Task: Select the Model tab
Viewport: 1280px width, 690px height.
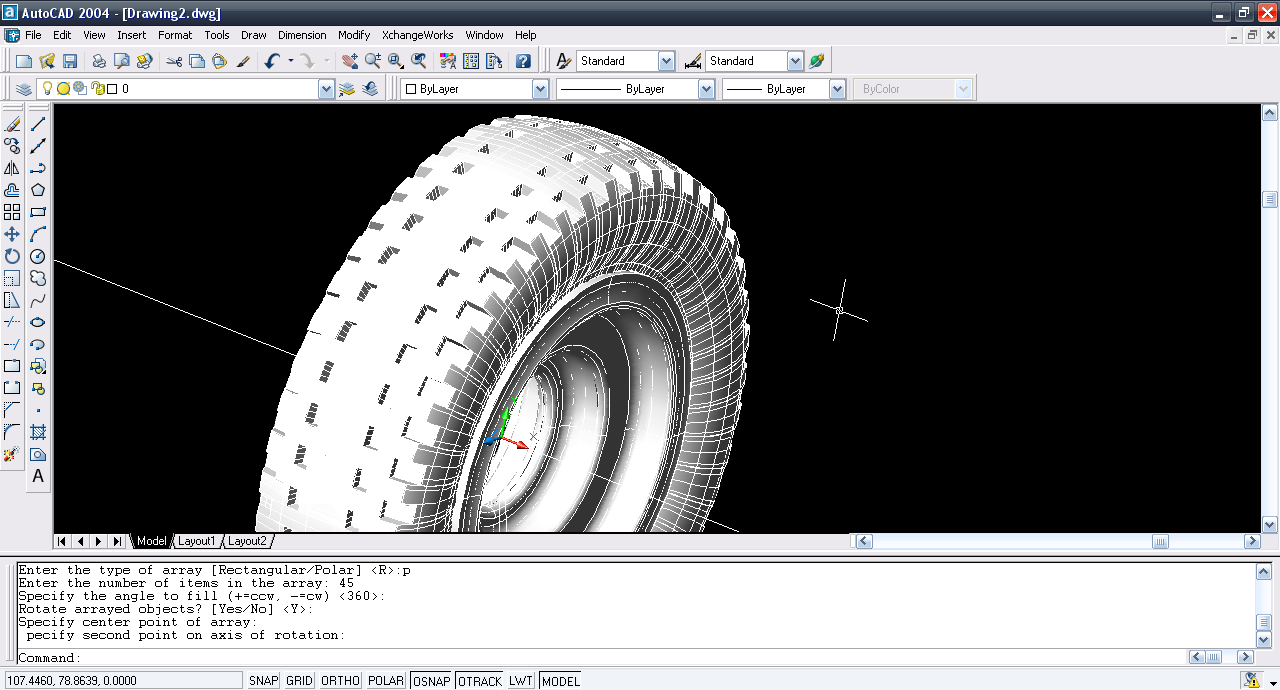Action: [151, 541]
